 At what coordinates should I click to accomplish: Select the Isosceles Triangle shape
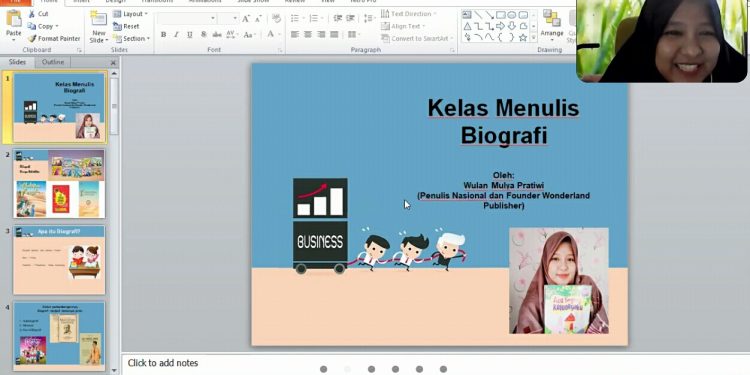[467, 26]
